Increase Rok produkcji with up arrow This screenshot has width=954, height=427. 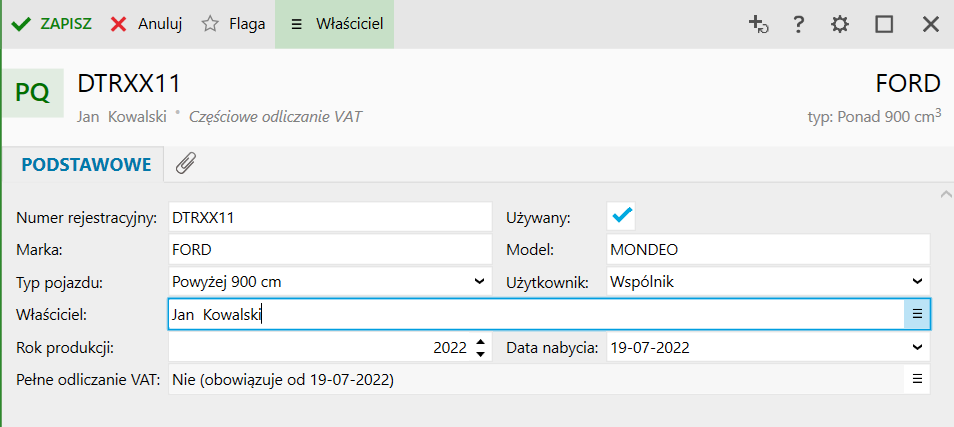[481, 342]
